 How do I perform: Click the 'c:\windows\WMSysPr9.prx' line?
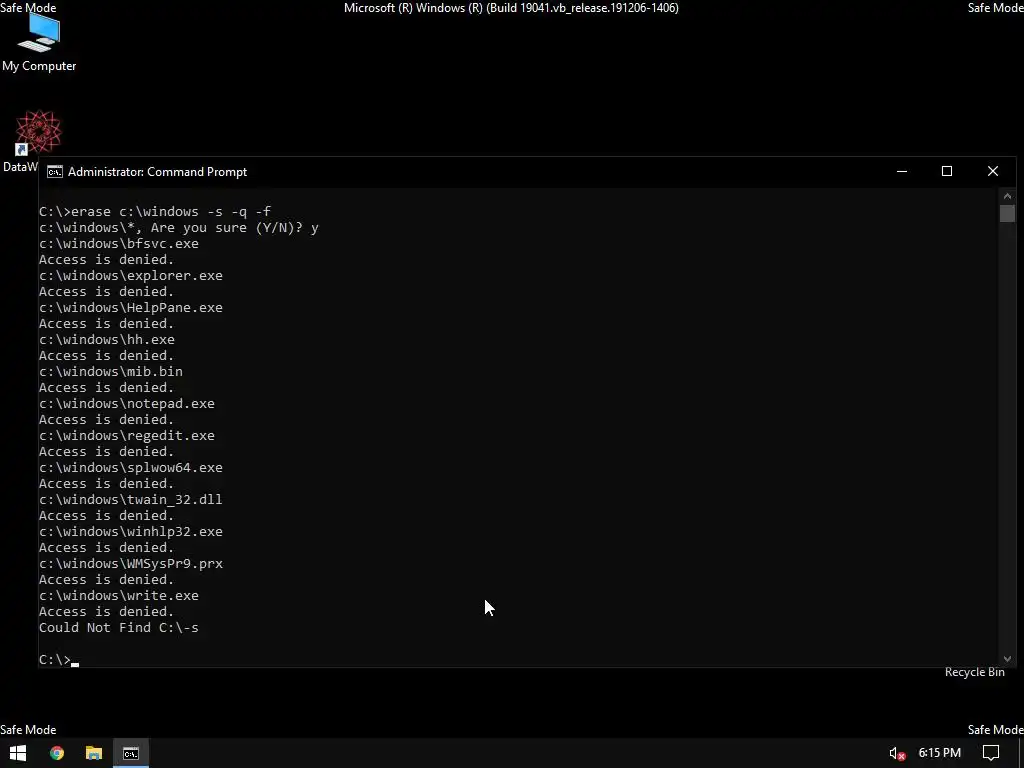tap(131, 564)
